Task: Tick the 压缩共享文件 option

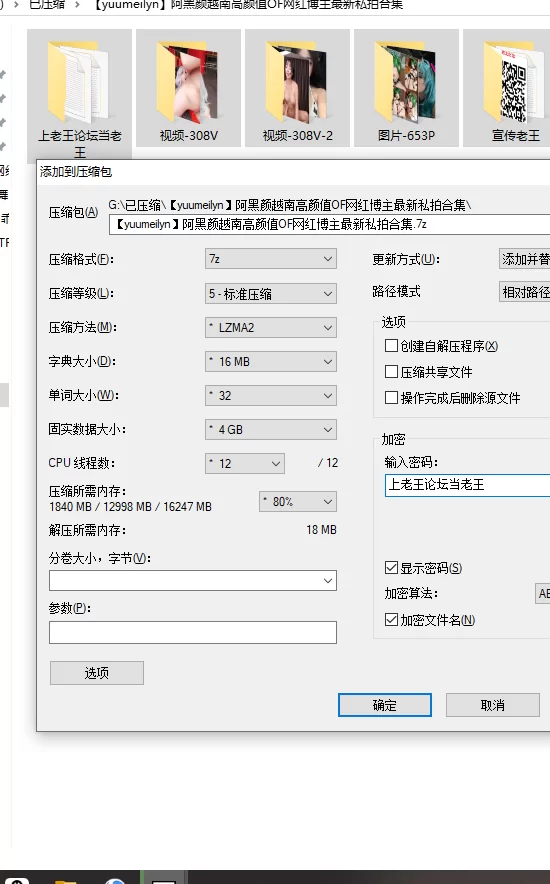Action: pyautogui.click(x=391, y=372)
